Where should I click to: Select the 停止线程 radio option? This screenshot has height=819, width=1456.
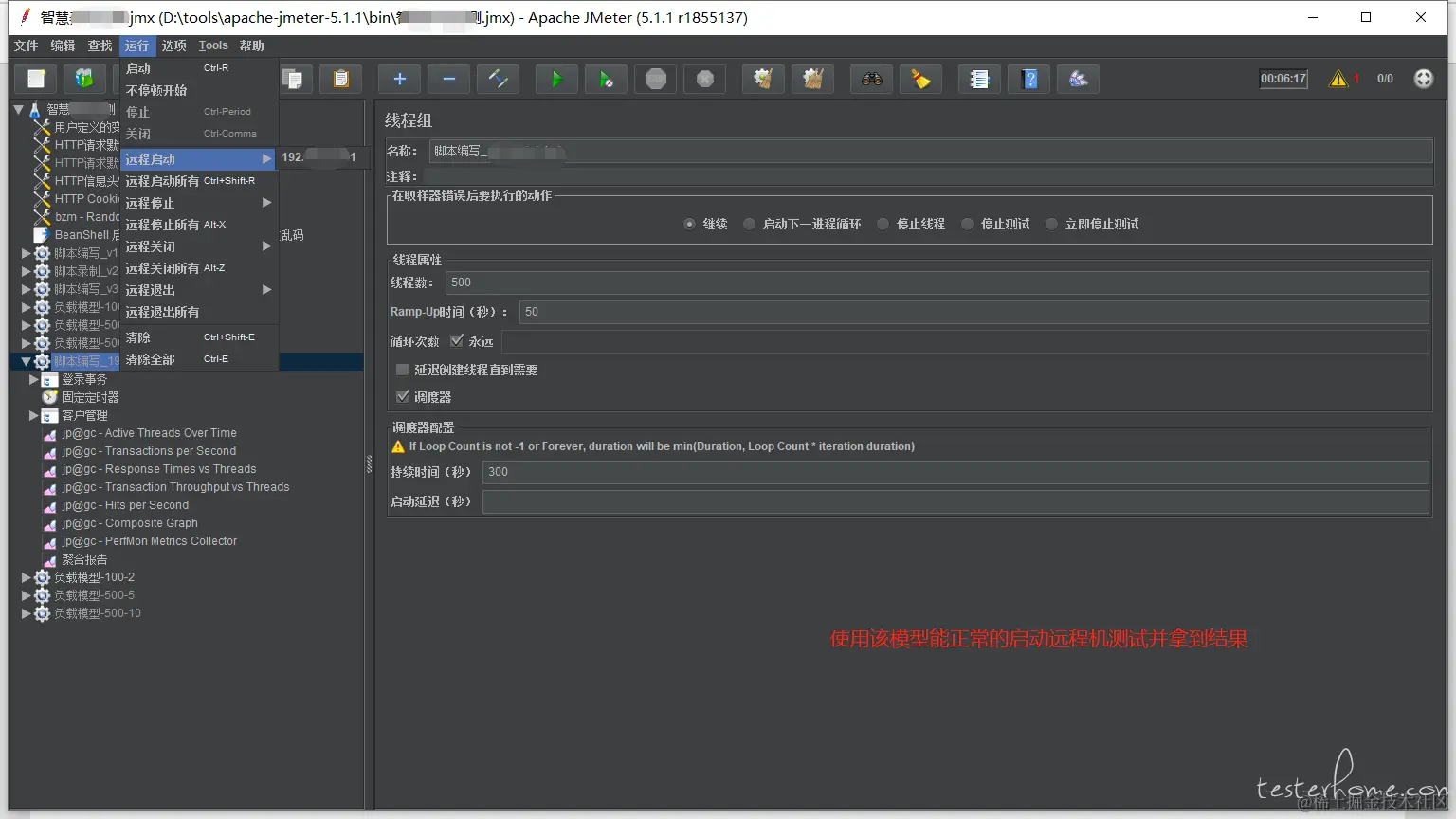pos(883,224)
